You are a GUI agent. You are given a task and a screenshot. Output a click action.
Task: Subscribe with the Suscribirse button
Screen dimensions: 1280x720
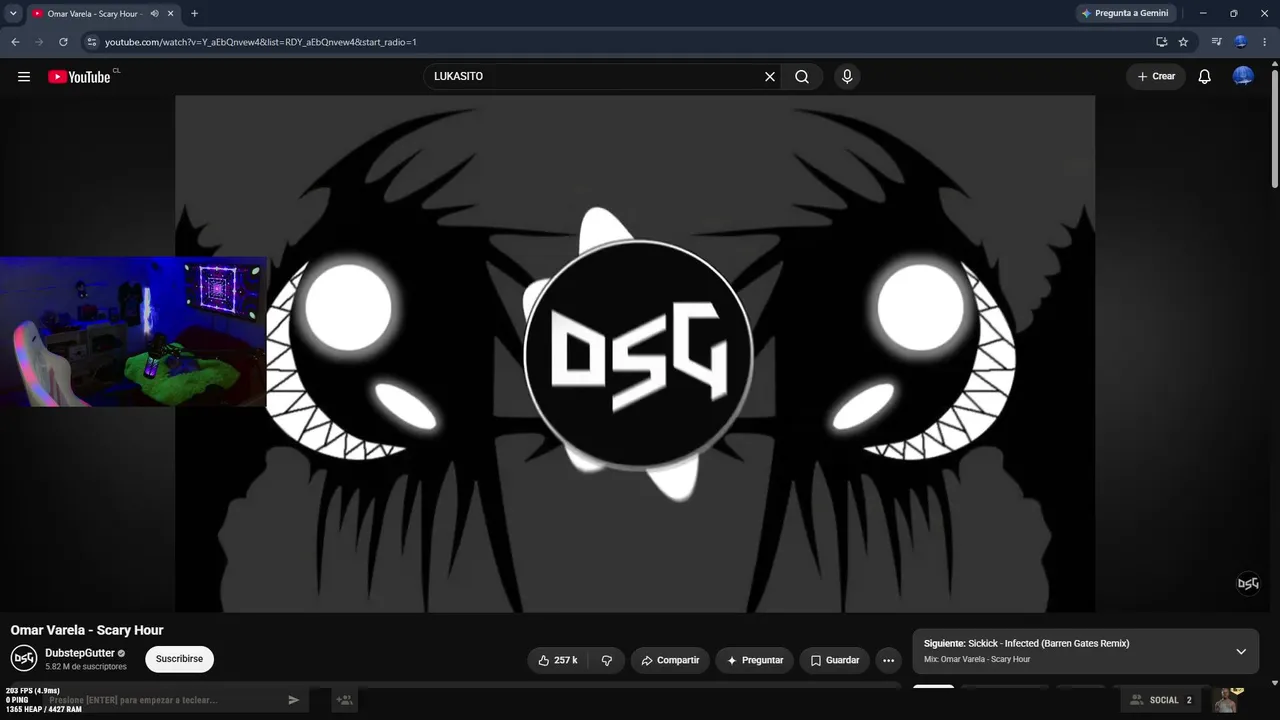coord(179,660)
